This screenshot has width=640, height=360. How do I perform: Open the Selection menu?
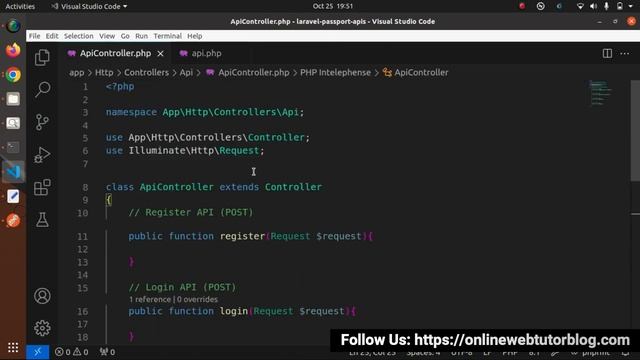tap(78, 36)
